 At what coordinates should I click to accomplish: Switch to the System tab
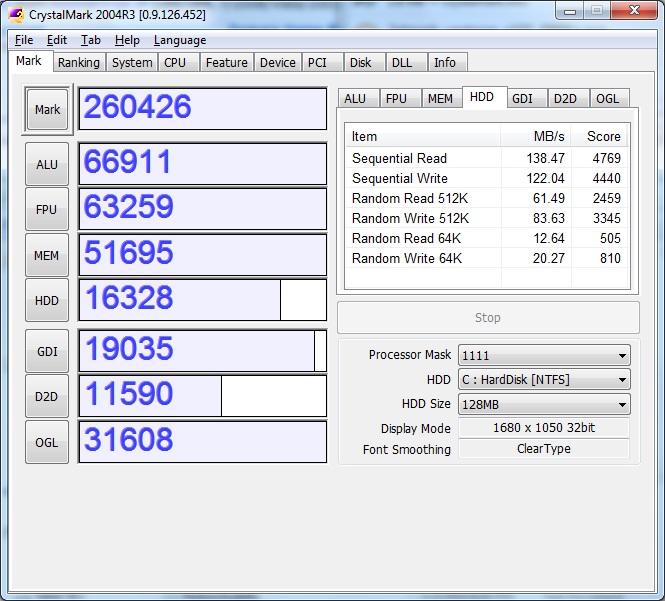pos(132,62)
